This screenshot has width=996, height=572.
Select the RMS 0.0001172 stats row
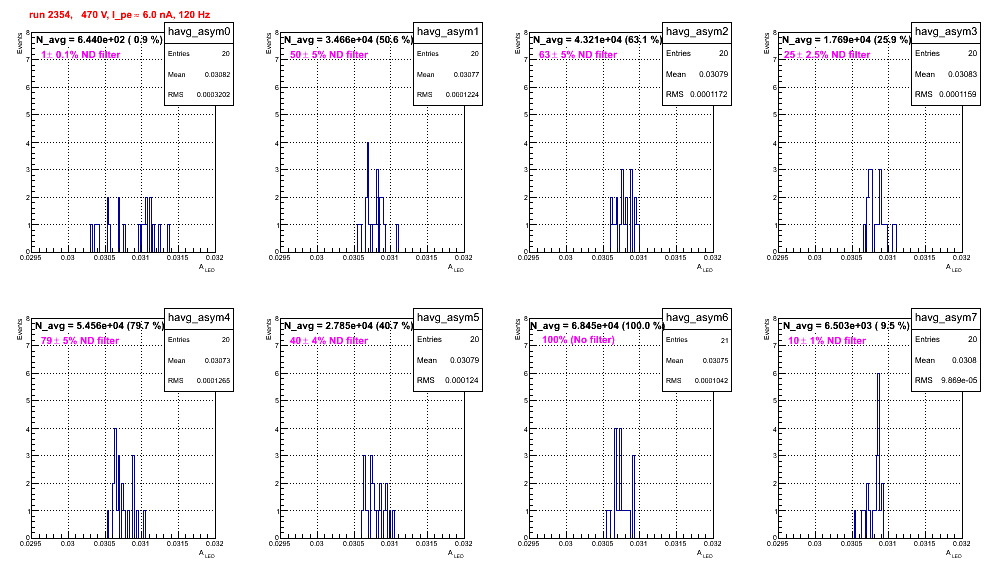(x=697, y=95)
